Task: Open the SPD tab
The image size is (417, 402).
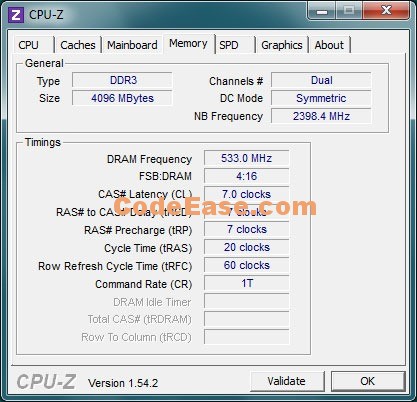Action: pos(235,45)
